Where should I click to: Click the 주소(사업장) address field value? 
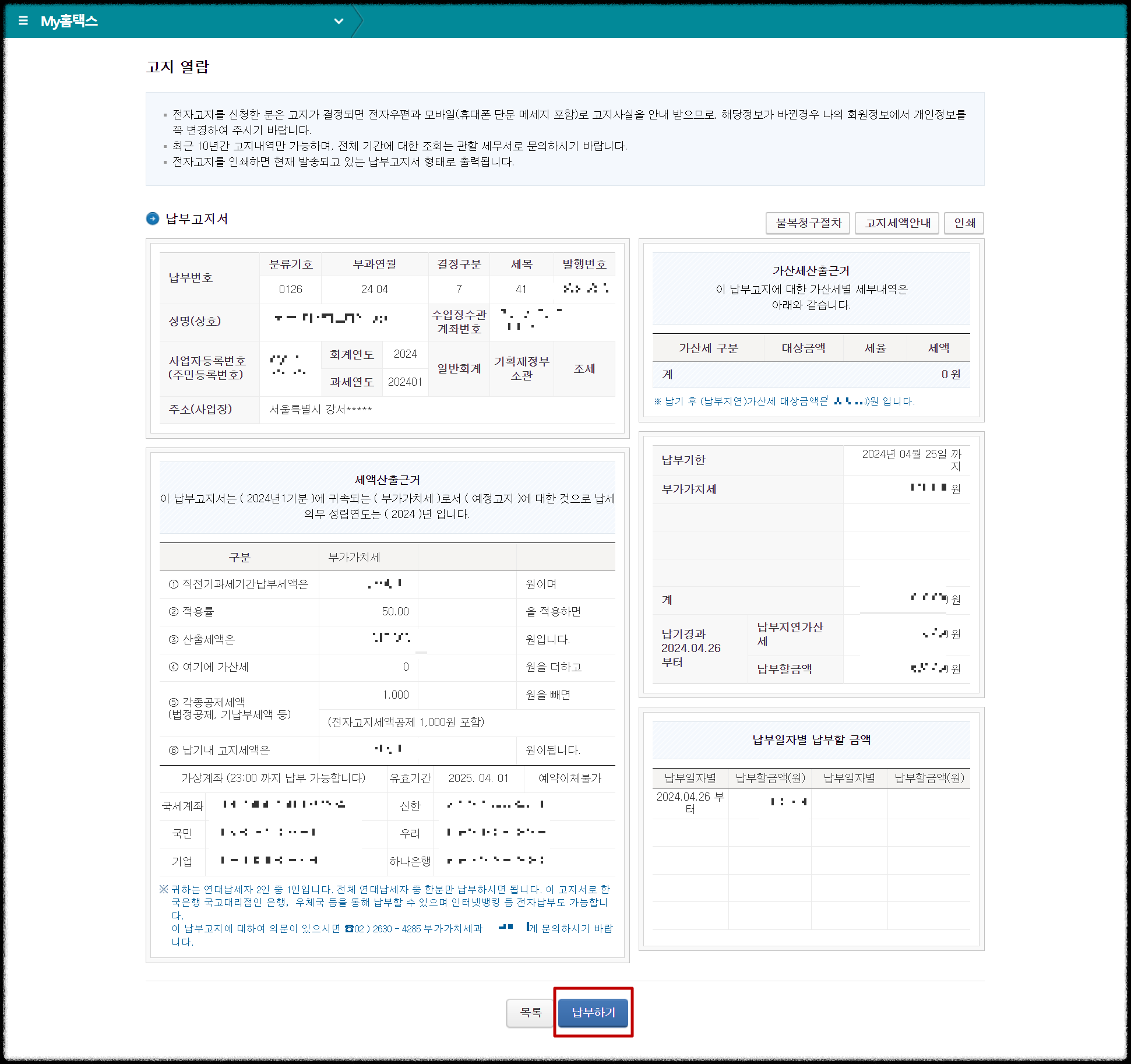(x=320, y=410)
